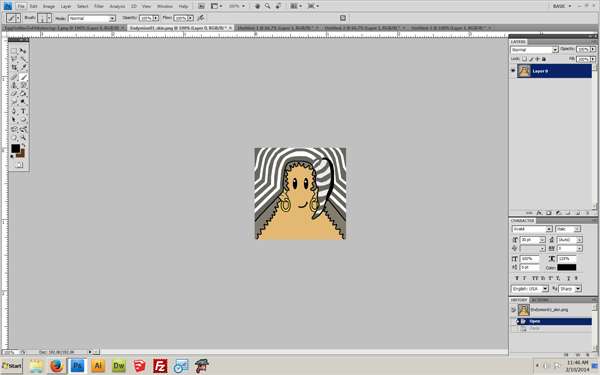Hide Layer 0 with eye icon

pos(513,71)
